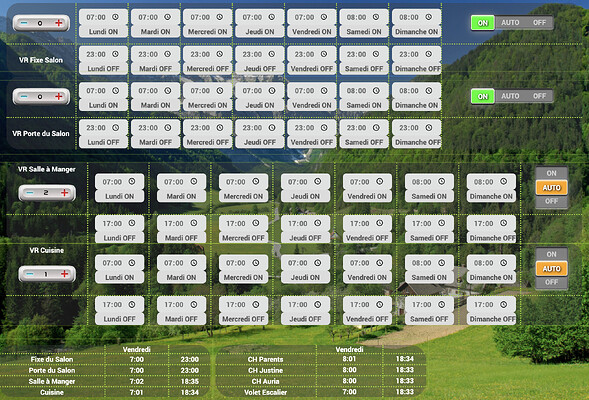Screen dimensions: 589x400
Task: Set VR Salle à Manger mode to ON
Action: (551, 173)
